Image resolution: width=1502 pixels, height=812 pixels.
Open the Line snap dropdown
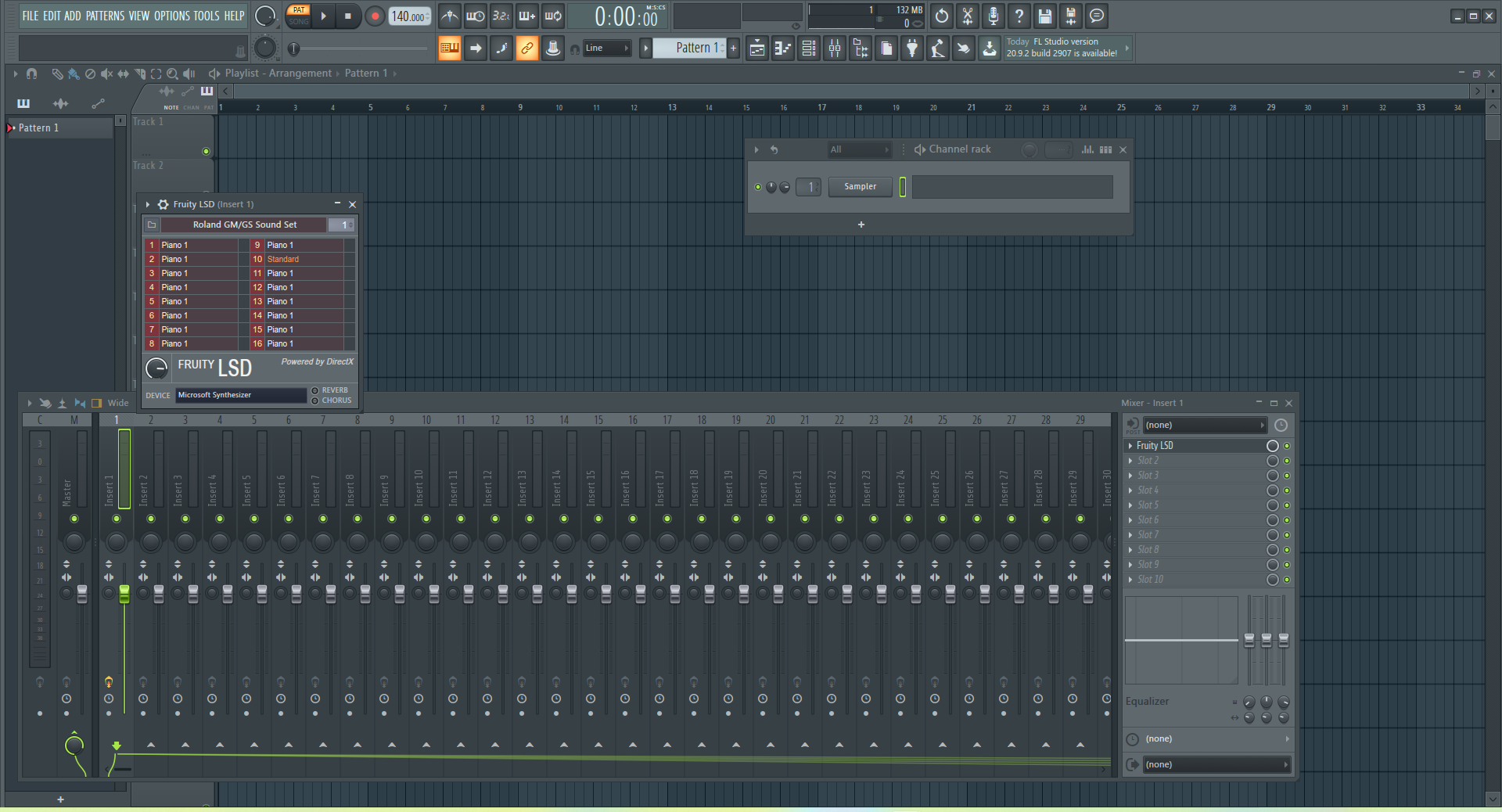[607, 49]
